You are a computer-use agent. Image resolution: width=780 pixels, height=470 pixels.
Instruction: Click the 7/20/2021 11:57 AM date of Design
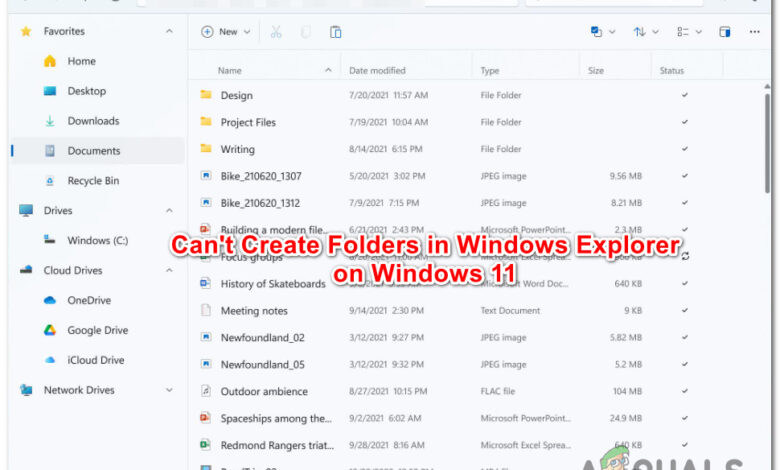click(389, 95)
